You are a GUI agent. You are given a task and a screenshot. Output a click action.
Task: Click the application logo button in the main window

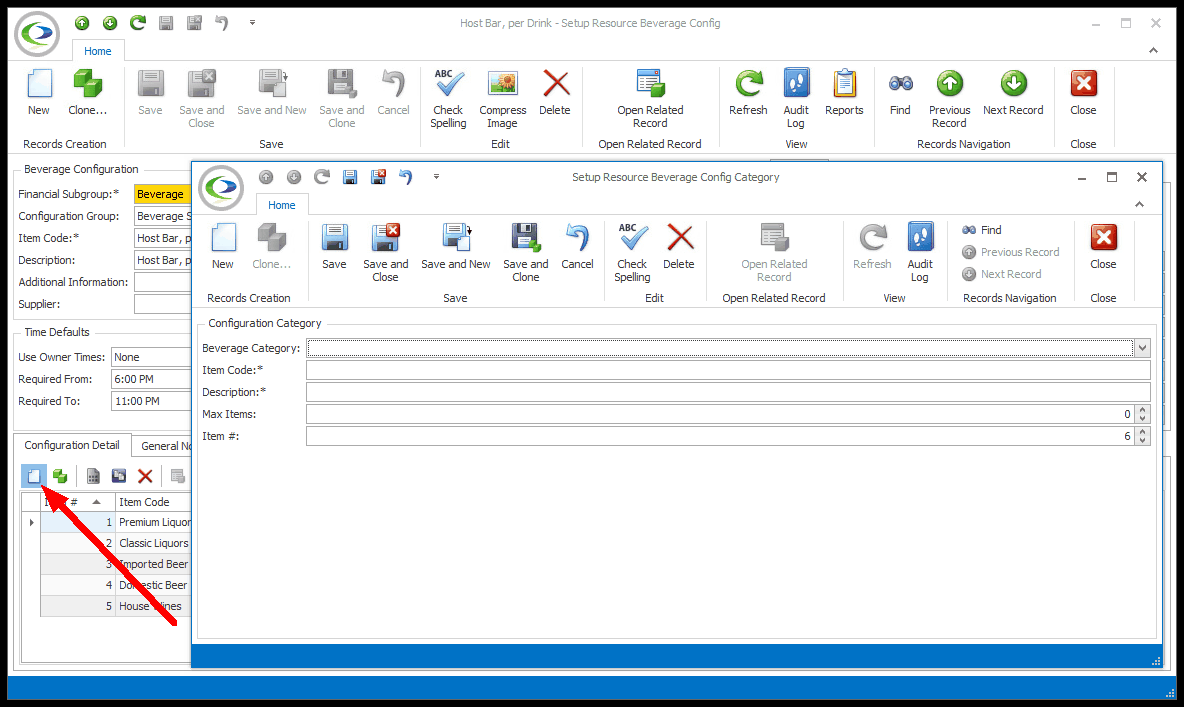[37, 34]
